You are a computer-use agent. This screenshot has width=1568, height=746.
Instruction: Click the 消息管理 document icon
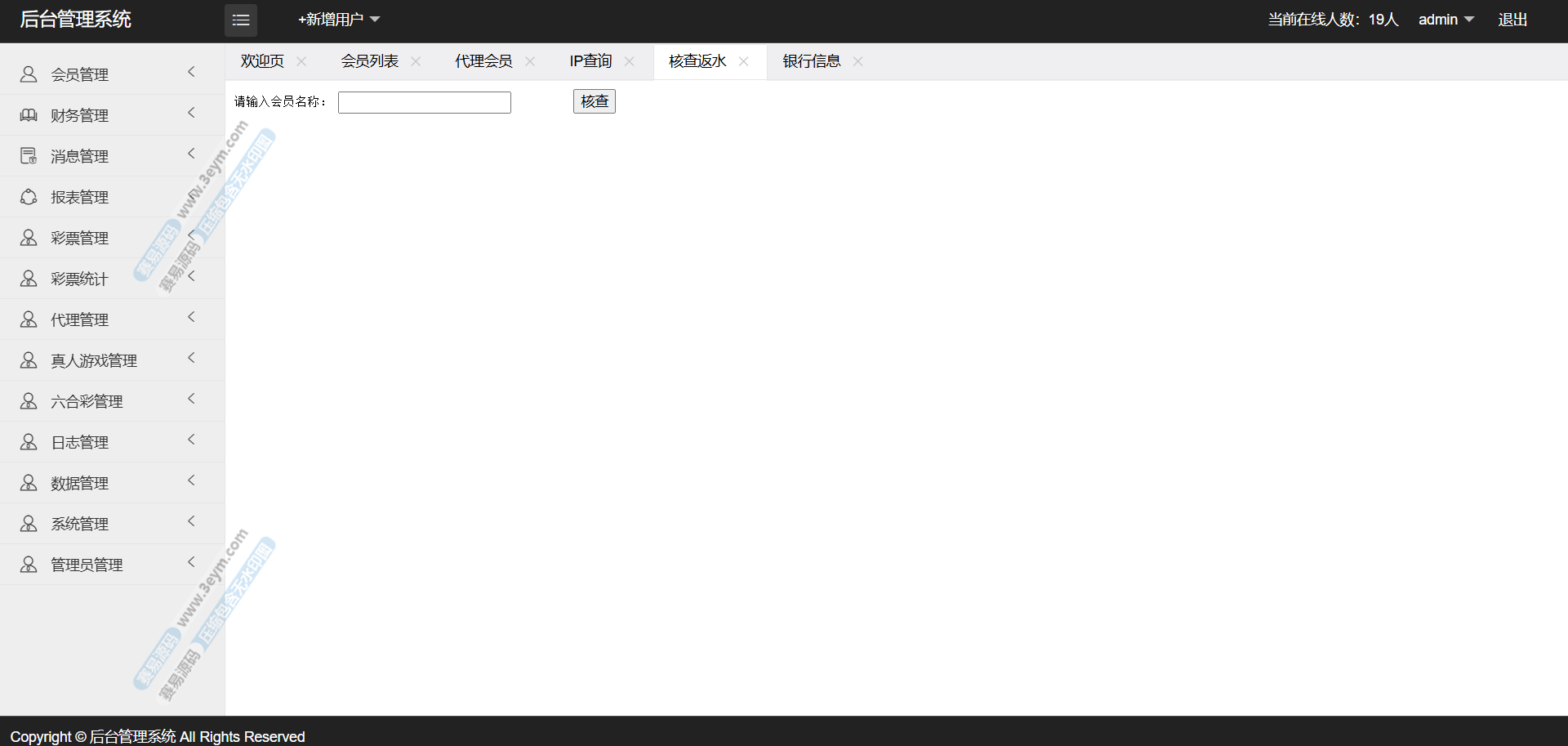(29, 156)
